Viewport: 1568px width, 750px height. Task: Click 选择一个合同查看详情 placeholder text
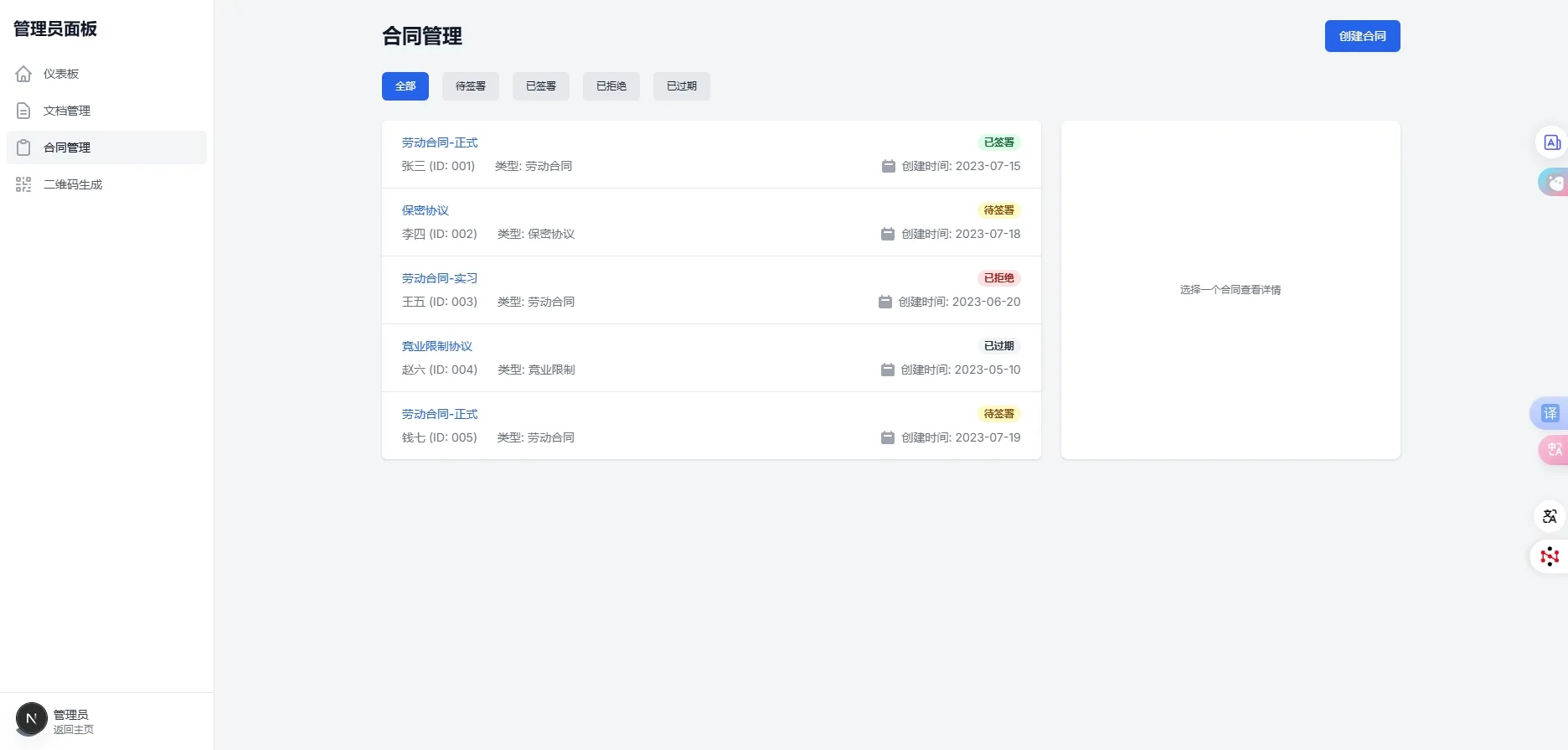[1230, 290]
